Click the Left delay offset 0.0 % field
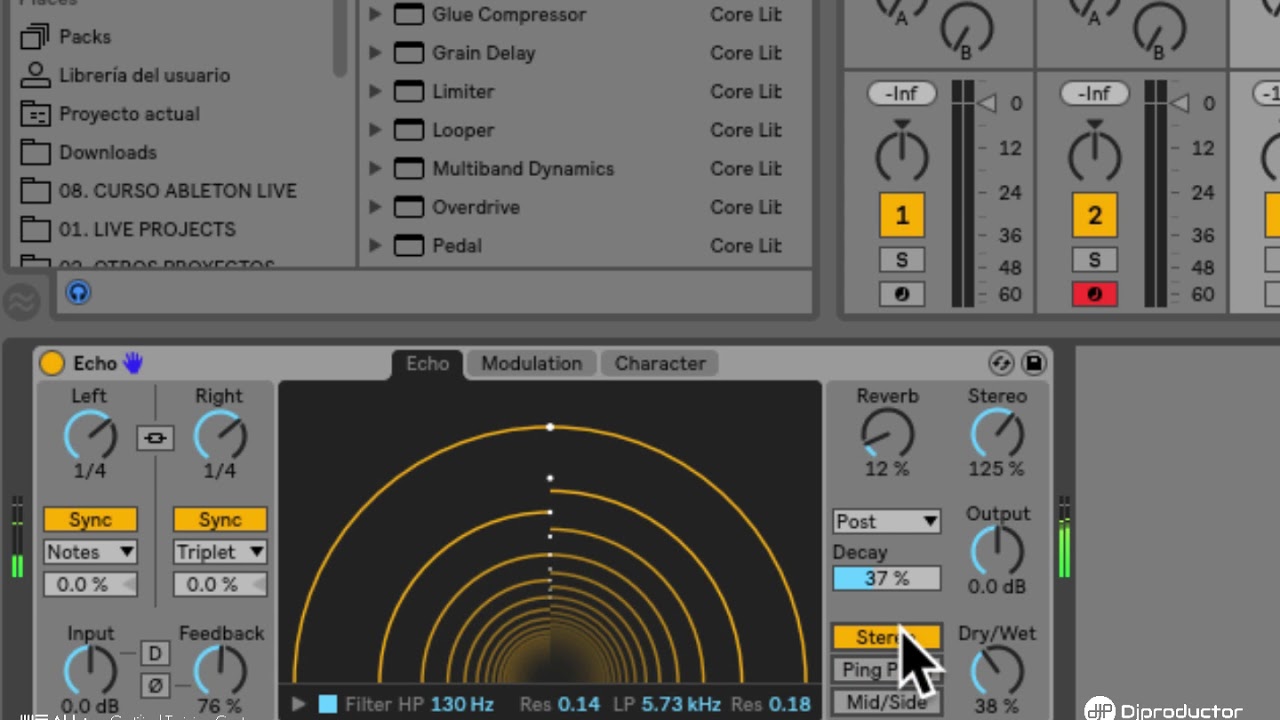 tap(90, 585)
